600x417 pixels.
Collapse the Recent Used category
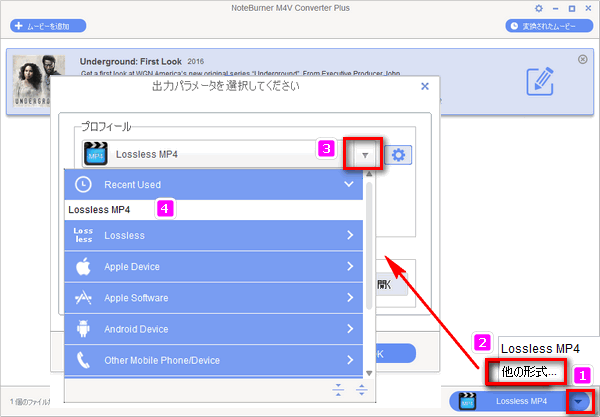click(349, 184)
